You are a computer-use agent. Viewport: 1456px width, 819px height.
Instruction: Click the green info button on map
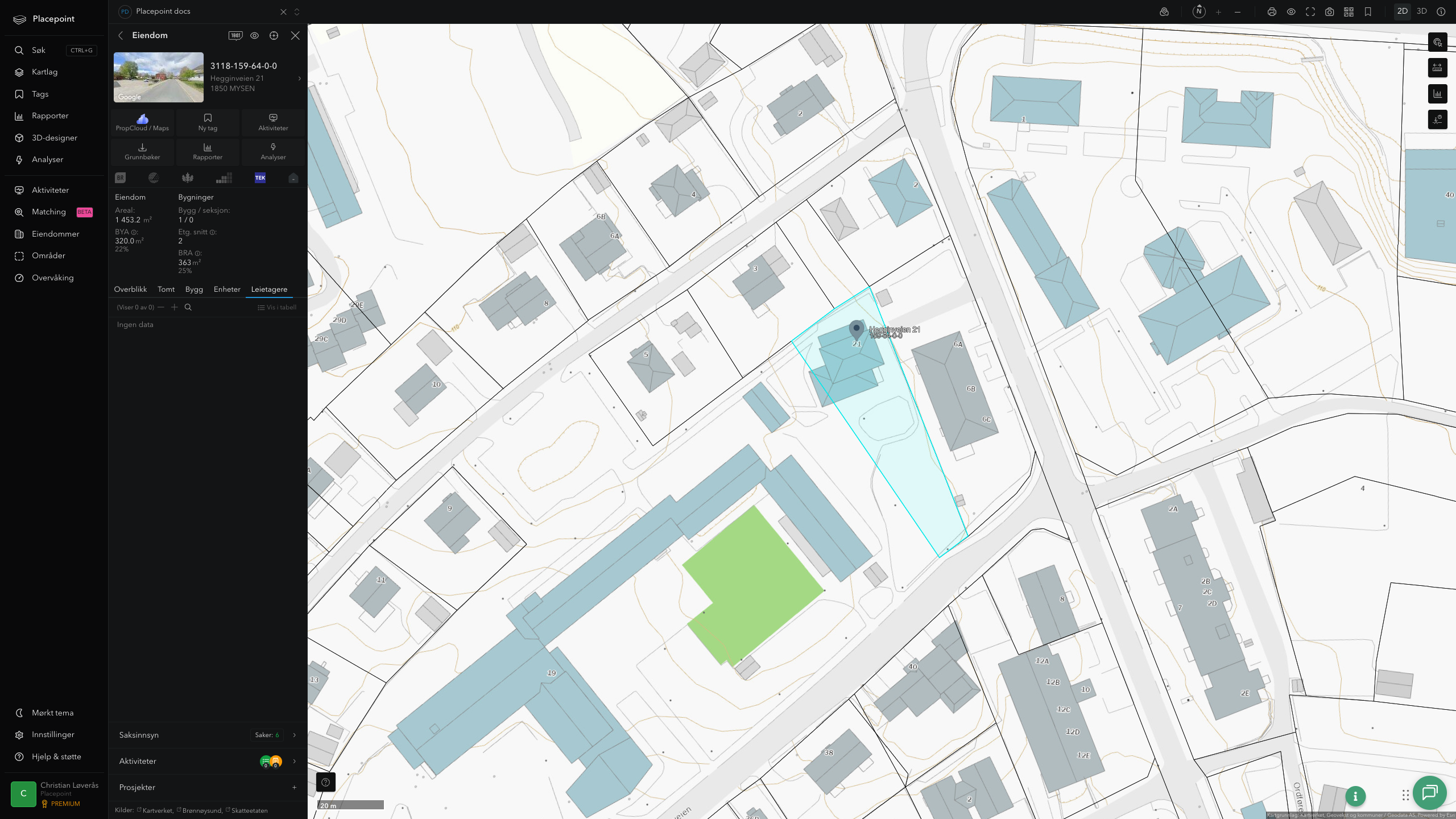click(1355, 796)
